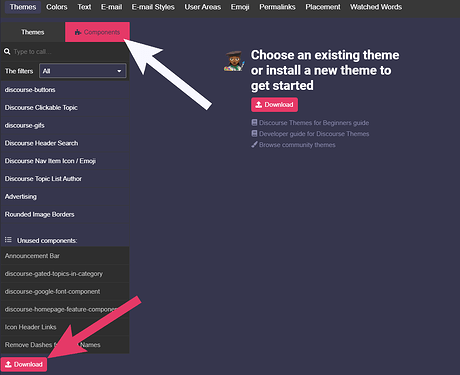Select Discourse Nav Item Icon / Emoji

click(65, 161)
